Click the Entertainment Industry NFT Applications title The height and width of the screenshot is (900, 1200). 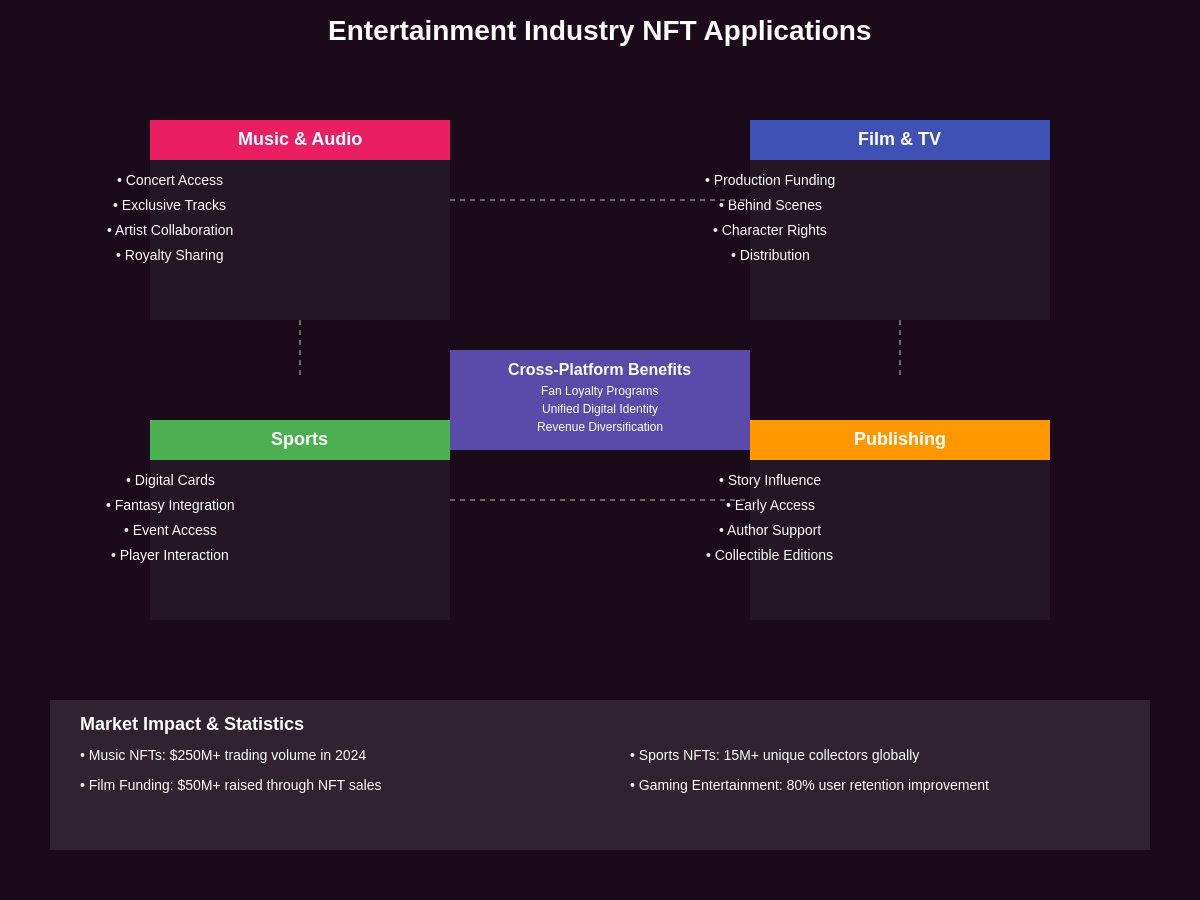point(599,31)
